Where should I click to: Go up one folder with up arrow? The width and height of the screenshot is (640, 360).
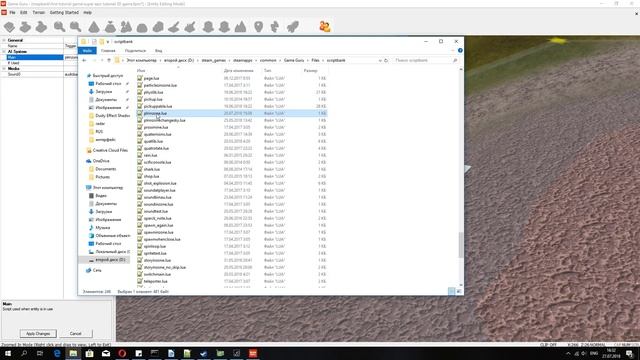click(109, 60)
